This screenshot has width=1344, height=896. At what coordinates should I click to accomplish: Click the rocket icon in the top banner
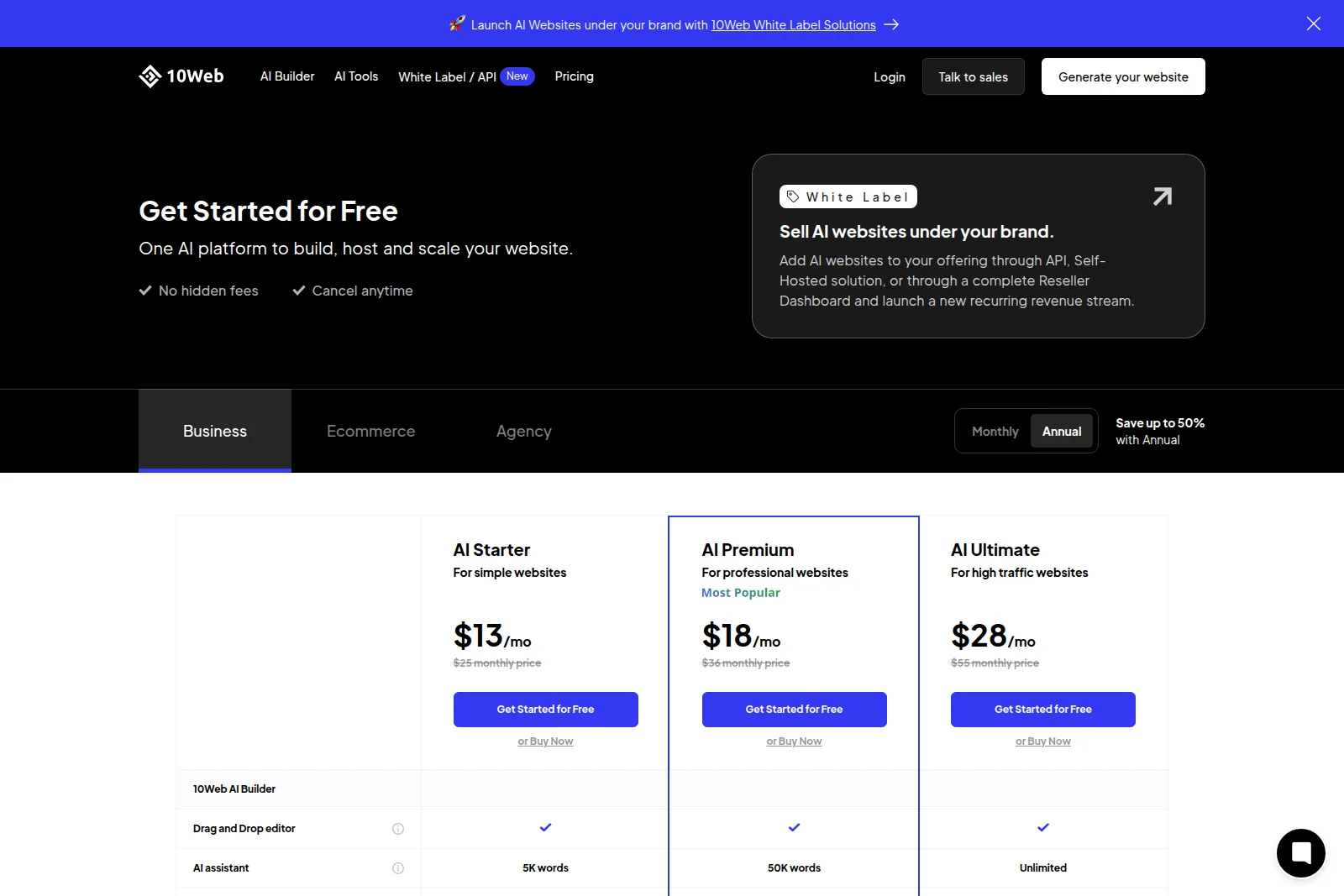click(x=456, y=24)
